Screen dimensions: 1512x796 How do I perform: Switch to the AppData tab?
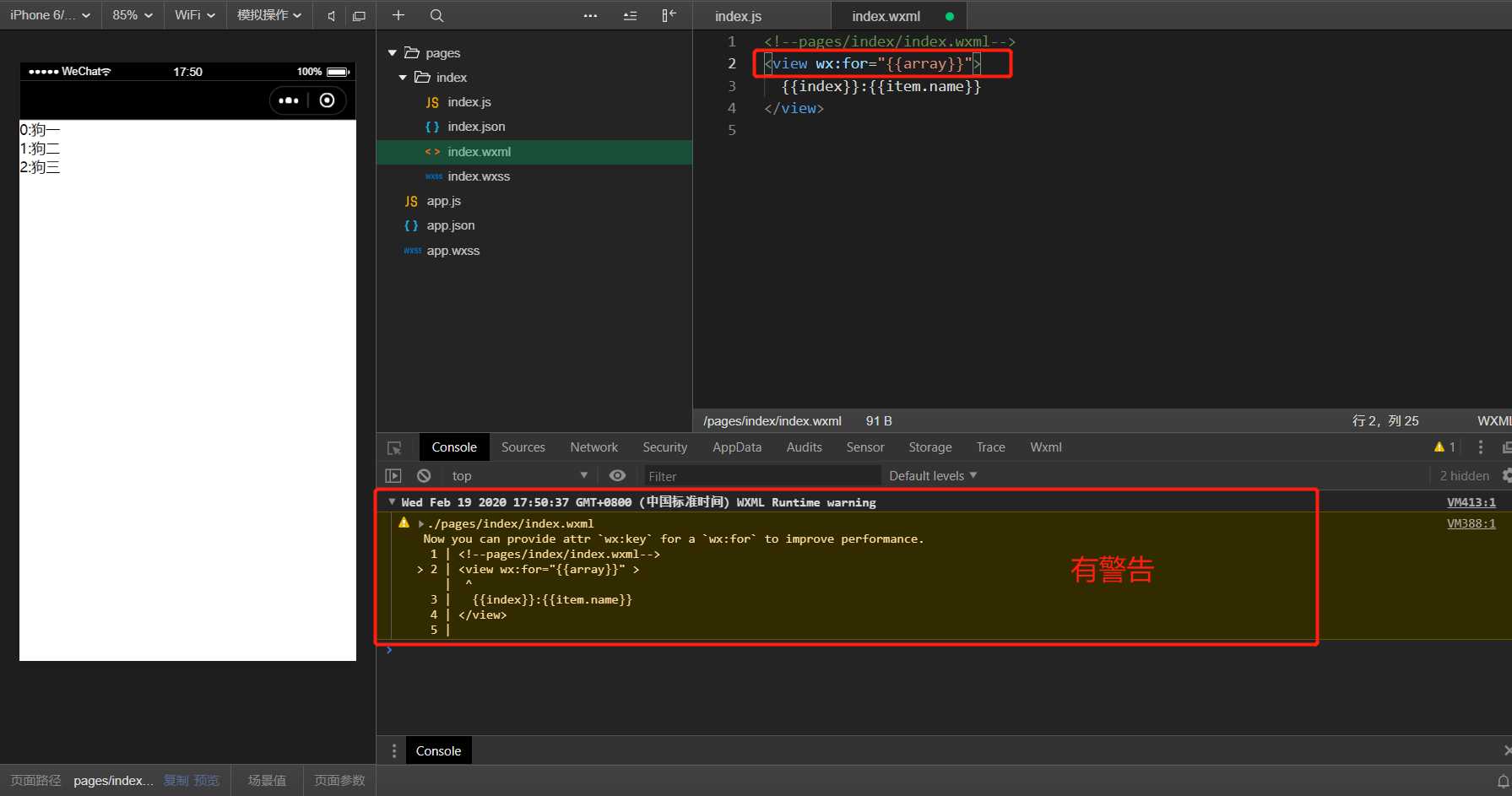(x=737, y=447)
